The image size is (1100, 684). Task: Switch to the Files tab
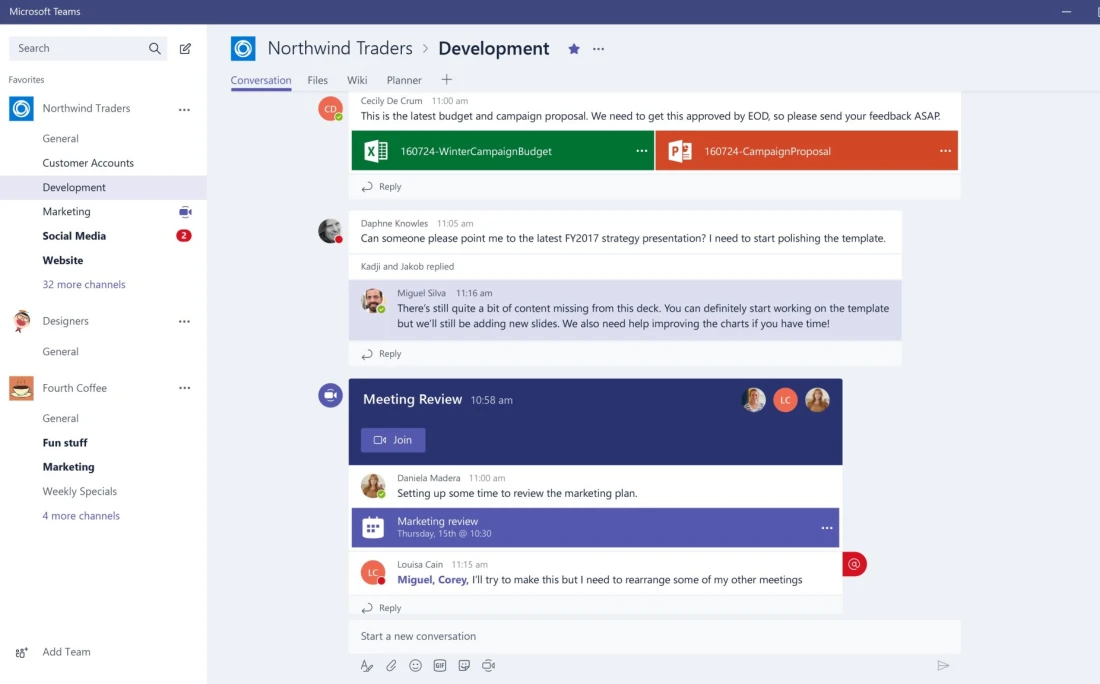pos(317,80)
